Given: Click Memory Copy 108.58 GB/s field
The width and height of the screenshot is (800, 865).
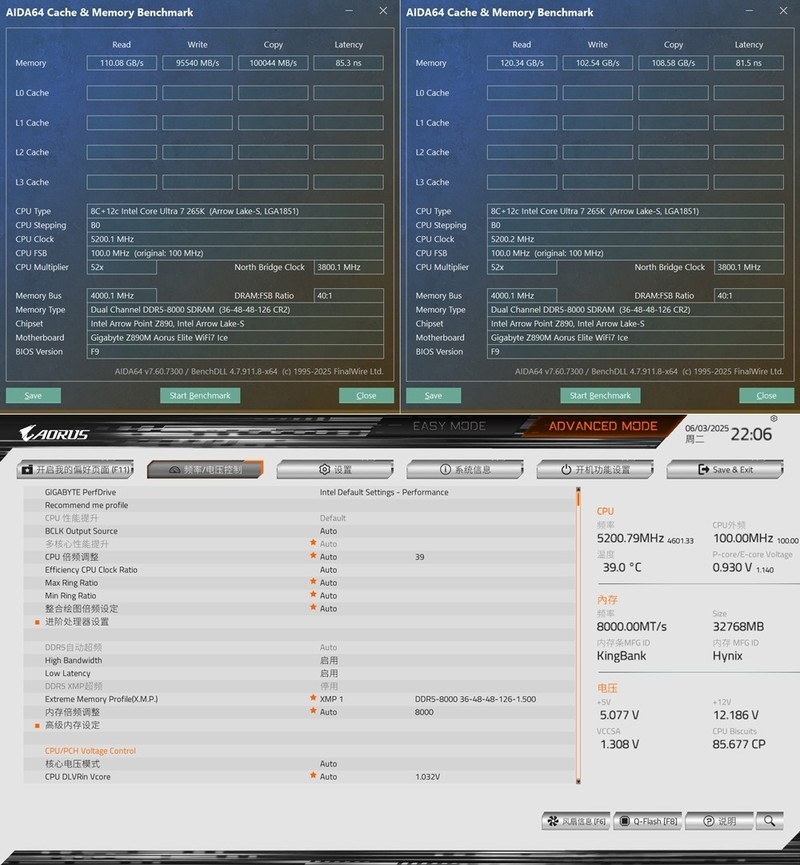Looking at the screenshot, I should pos(673,63).
